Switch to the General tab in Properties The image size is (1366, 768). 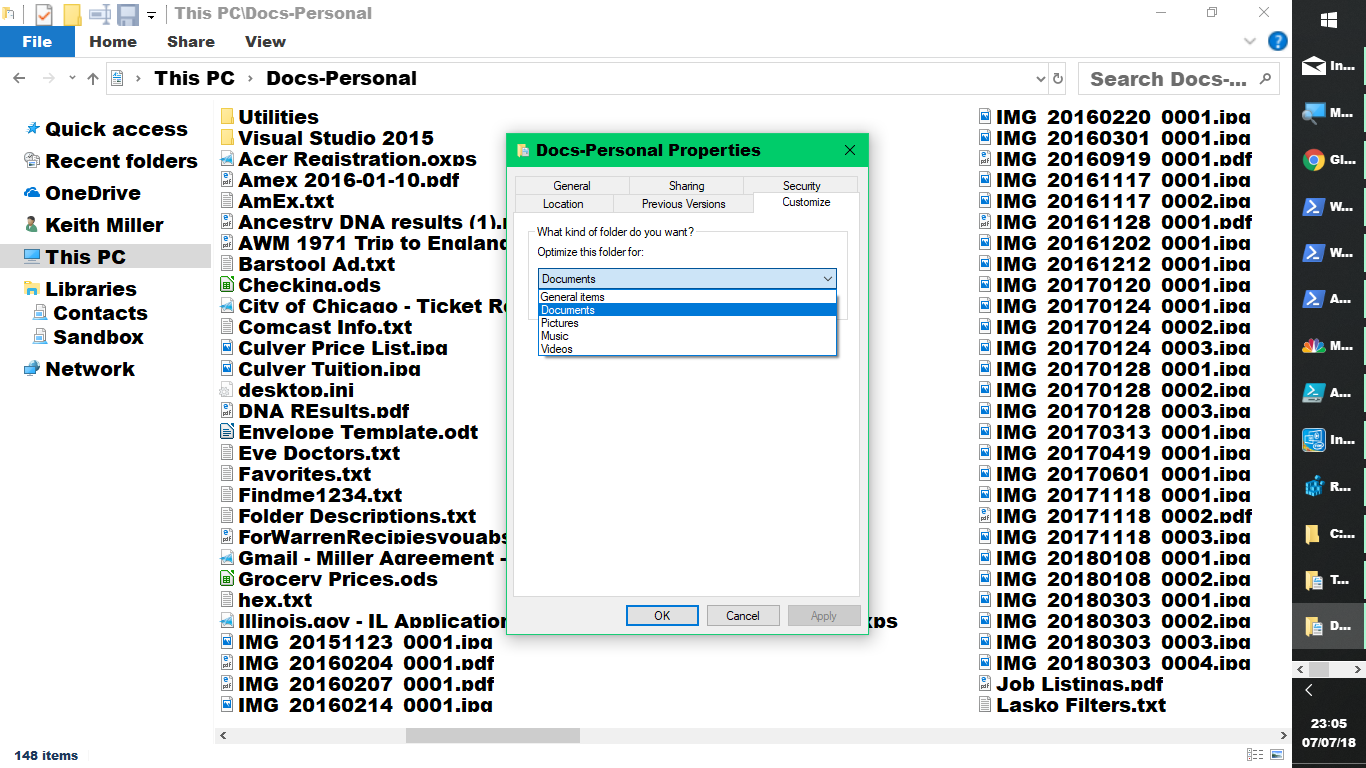pos(572,185)
